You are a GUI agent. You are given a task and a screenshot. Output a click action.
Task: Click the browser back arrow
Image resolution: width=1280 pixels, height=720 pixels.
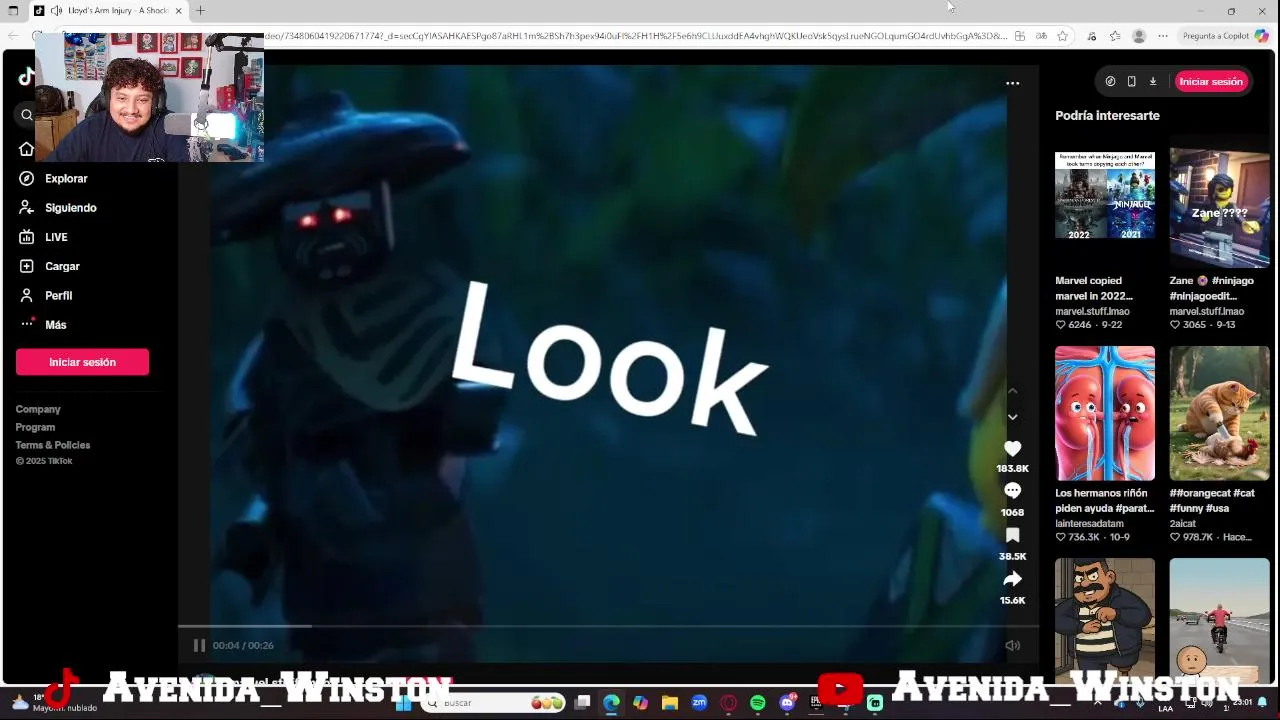13,36
